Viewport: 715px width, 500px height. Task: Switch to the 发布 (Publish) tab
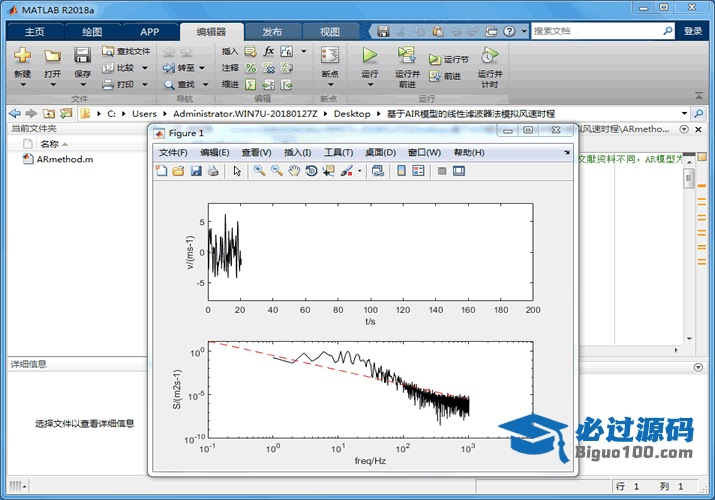272,31
